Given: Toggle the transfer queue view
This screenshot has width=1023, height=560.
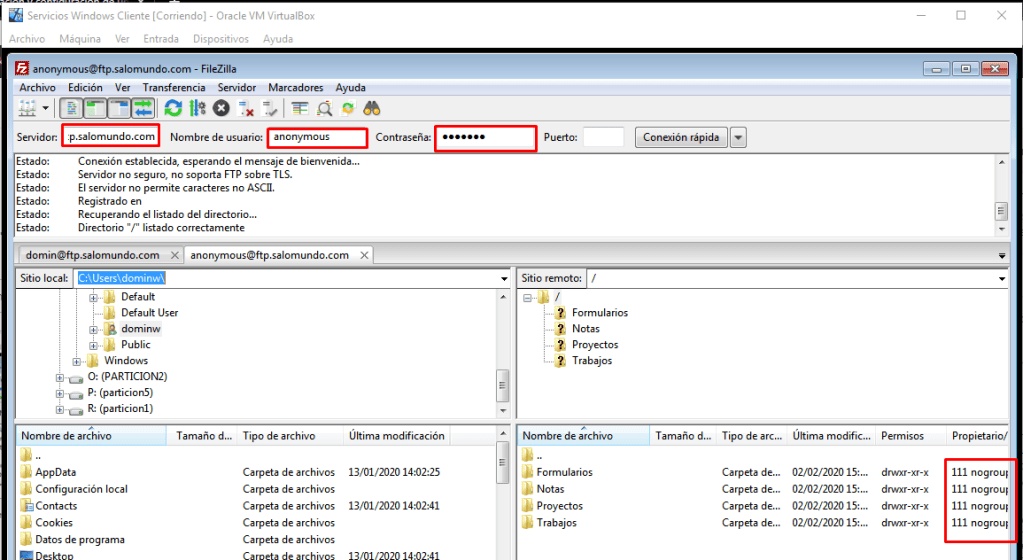Looking at the screenshot, I should coord(143,108).
